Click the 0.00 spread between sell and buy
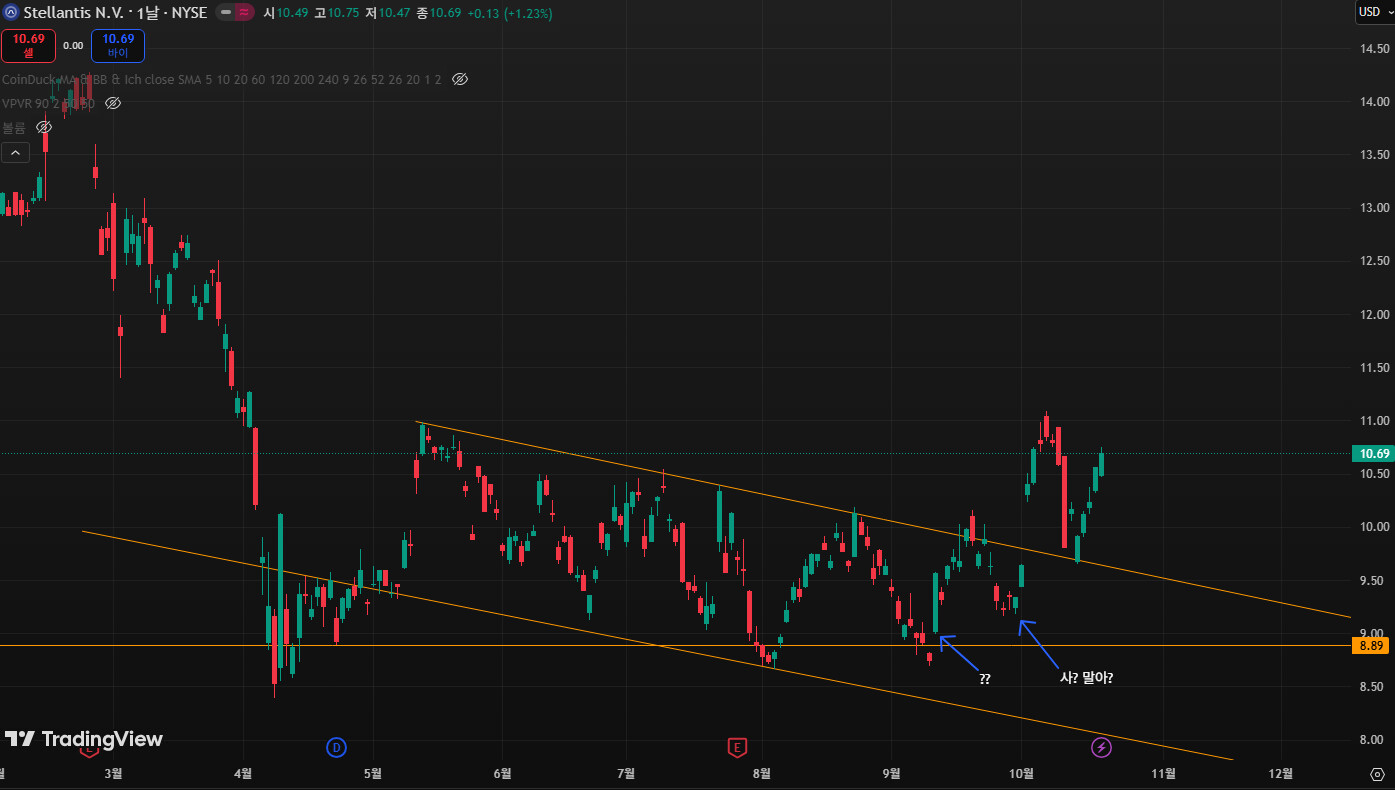1395x790 pixels. pos(73,45)
